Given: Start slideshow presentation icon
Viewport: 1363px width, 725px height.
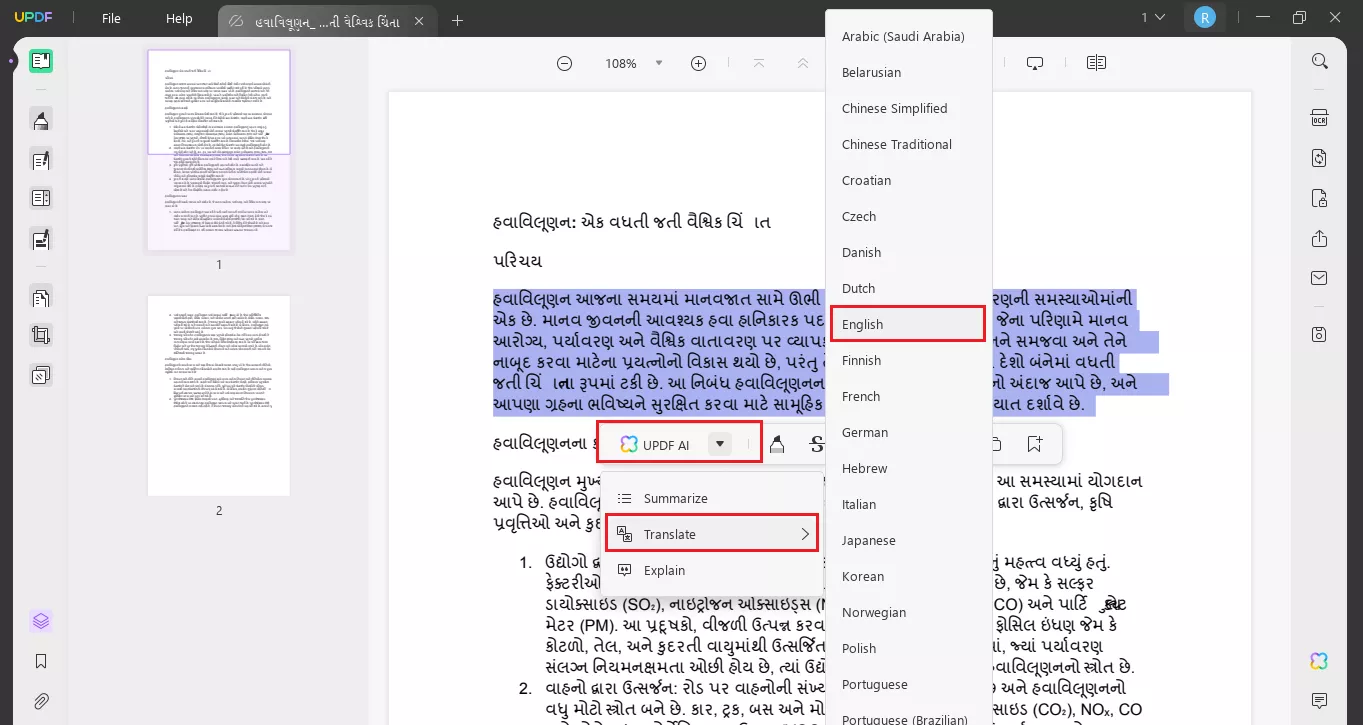Looking at the screenshot, I should (x=1035, y=63).
